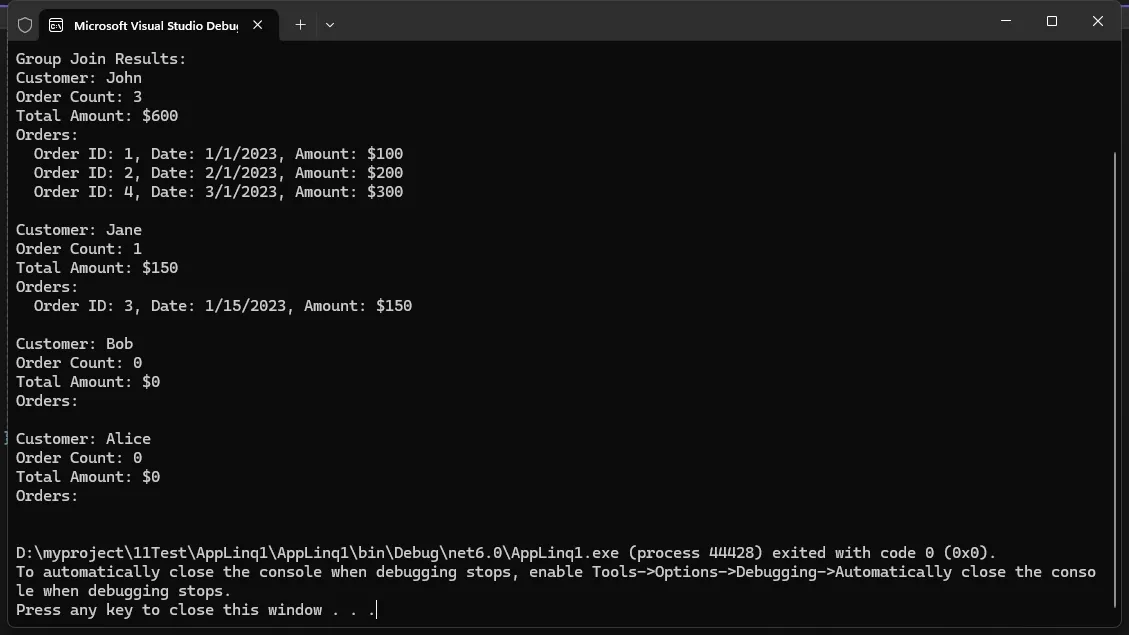Click the Order ID: 4 output line

pos(218,192)
